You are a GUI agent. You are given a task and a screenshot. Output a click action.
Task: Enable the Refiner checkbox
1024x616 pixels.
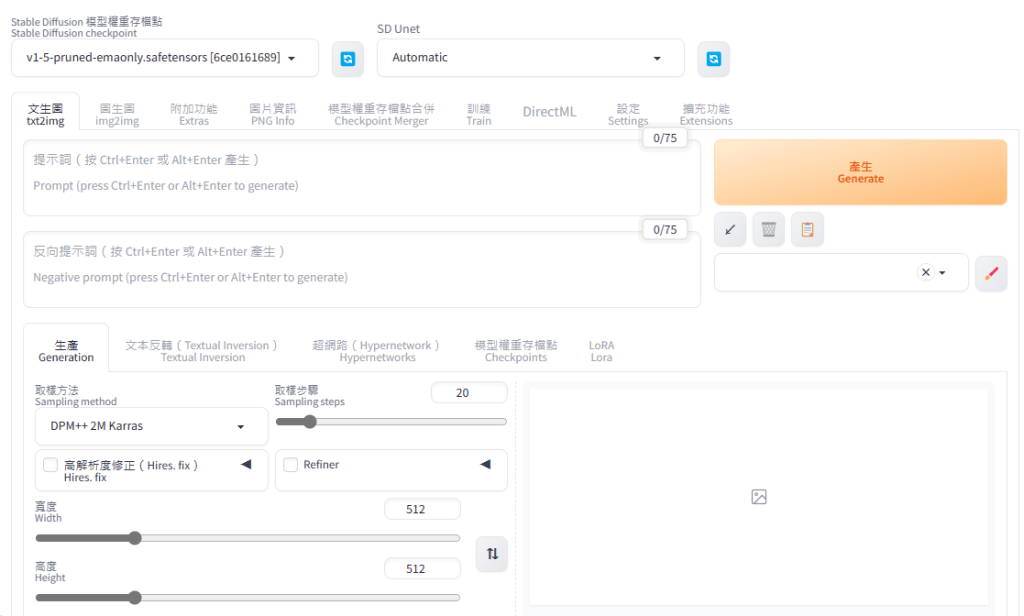pyautogui.click(x=291, y=465)
